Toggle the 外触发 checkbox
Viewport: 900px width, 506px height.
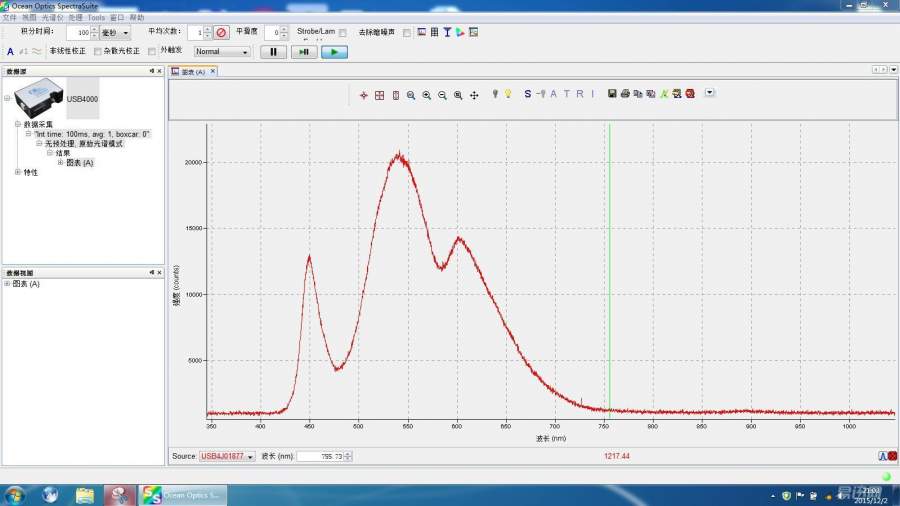[152, 51]
